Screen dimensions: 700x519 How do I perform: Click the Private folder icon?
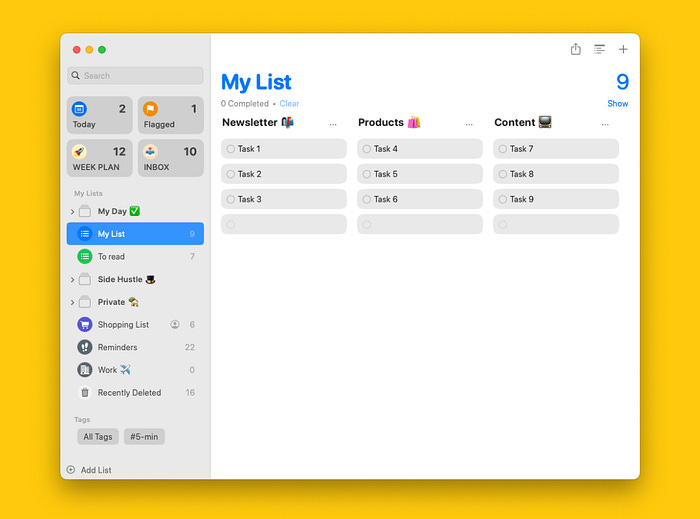pos(84,302)
